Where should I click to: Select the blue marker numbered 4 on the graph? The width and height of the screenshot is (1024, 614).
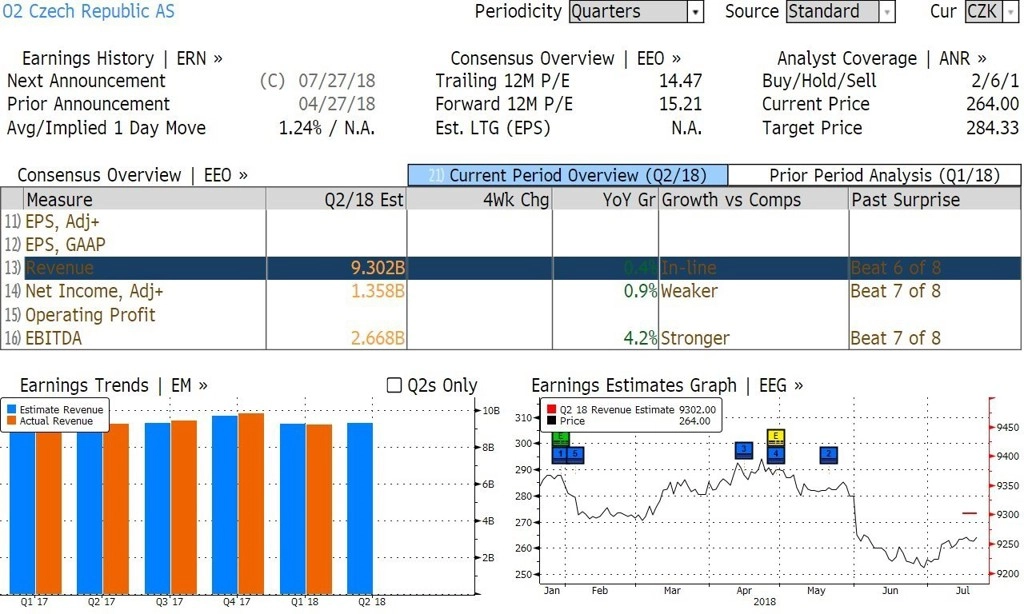click(775, 454)
